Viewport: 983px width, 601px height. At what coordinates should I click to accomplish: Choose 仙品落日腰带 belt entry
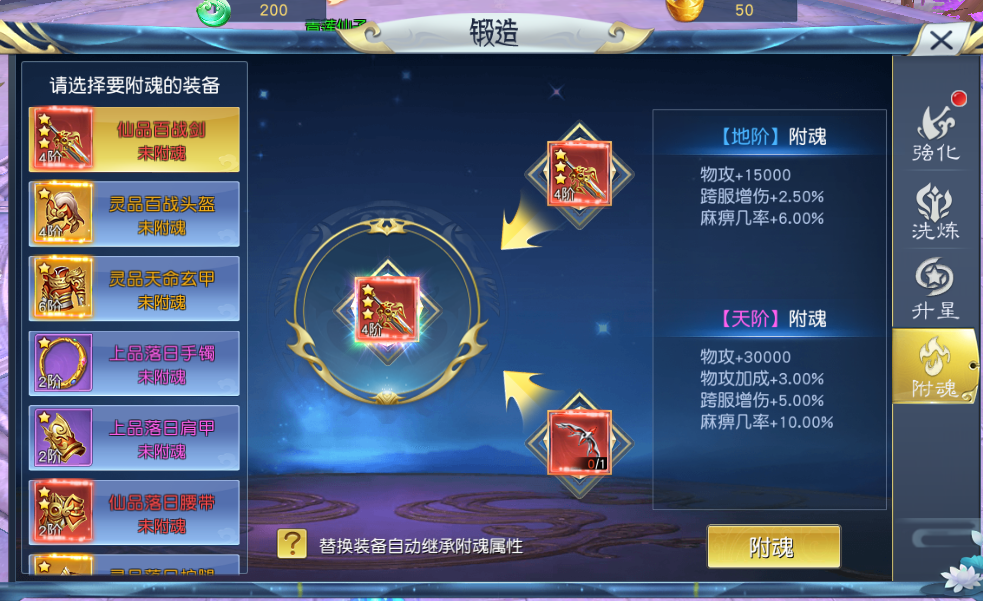(134, 512)
